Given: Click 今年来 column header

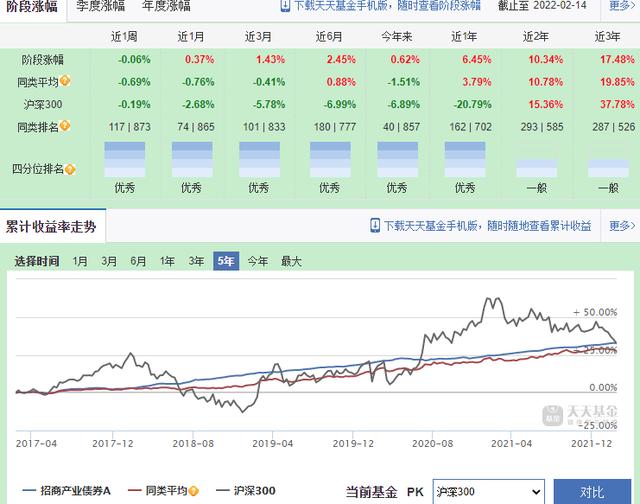Looking at the screenshot, I should (x=397, y=37).
